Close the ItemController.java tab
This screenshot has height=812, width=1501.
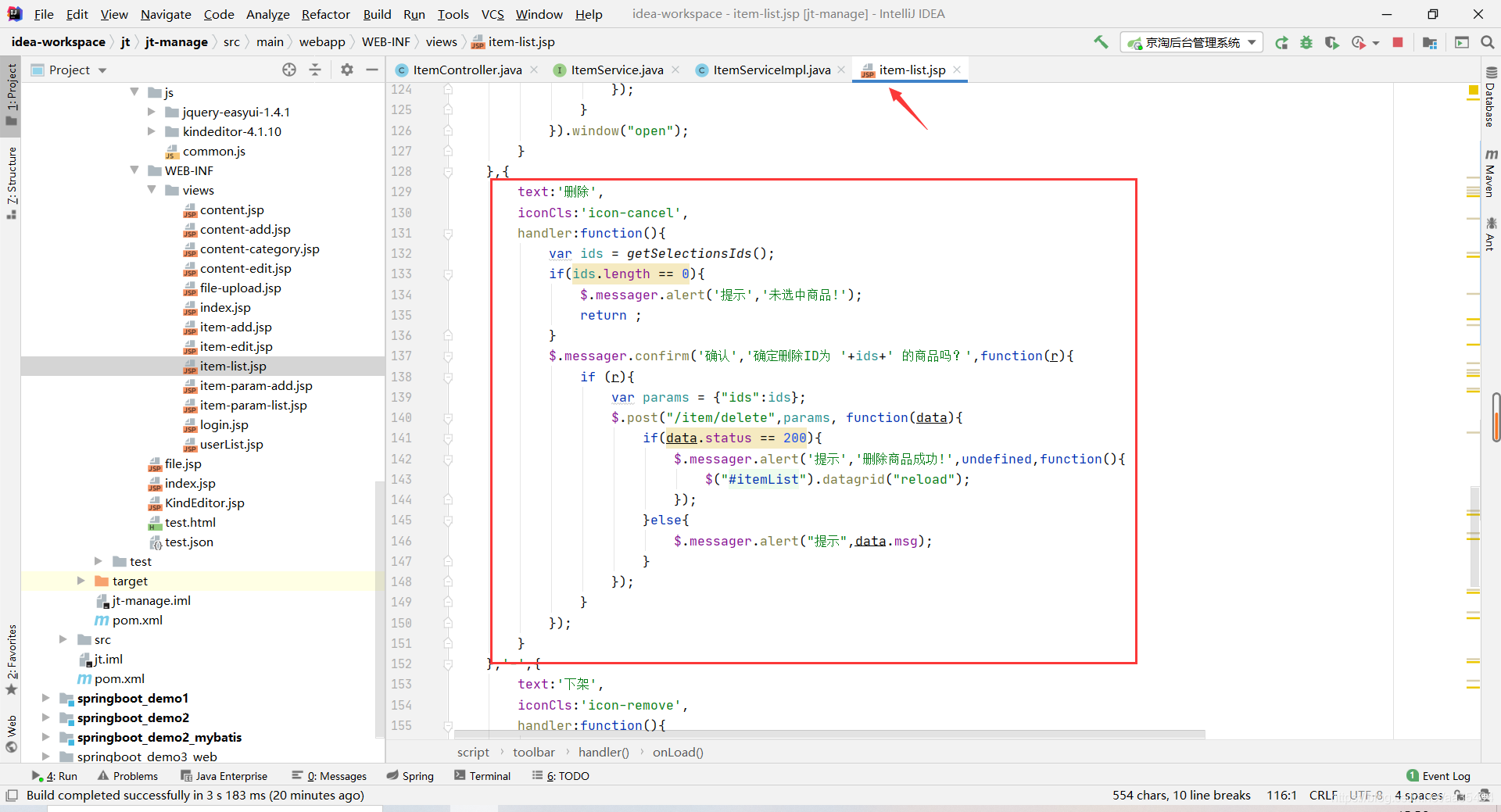pyautogui.click(x=534, y=70)
